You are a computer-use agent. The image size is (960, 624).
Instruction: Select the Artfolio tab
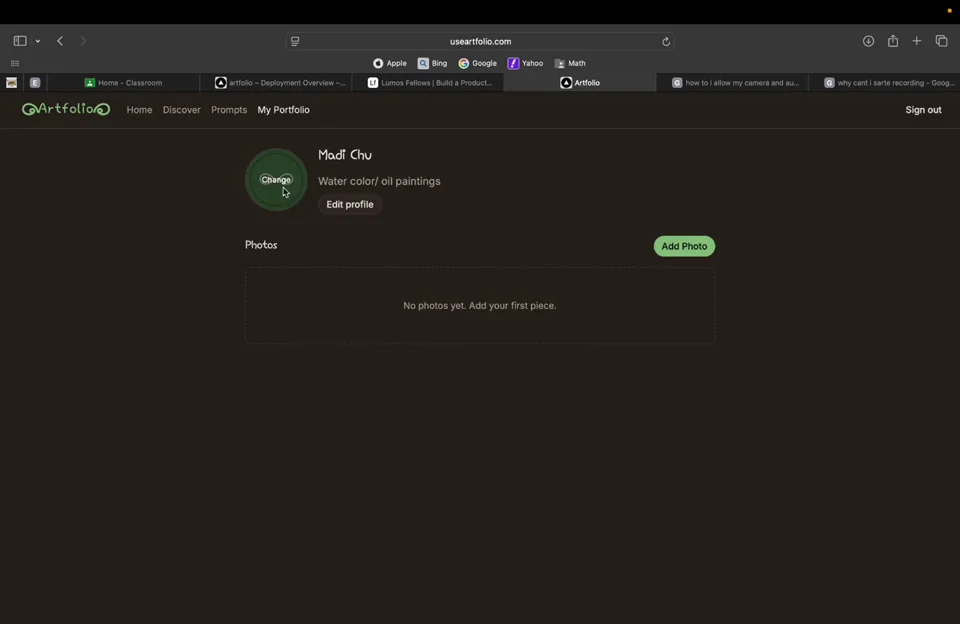pyautogui.click(x=580, y=83)
